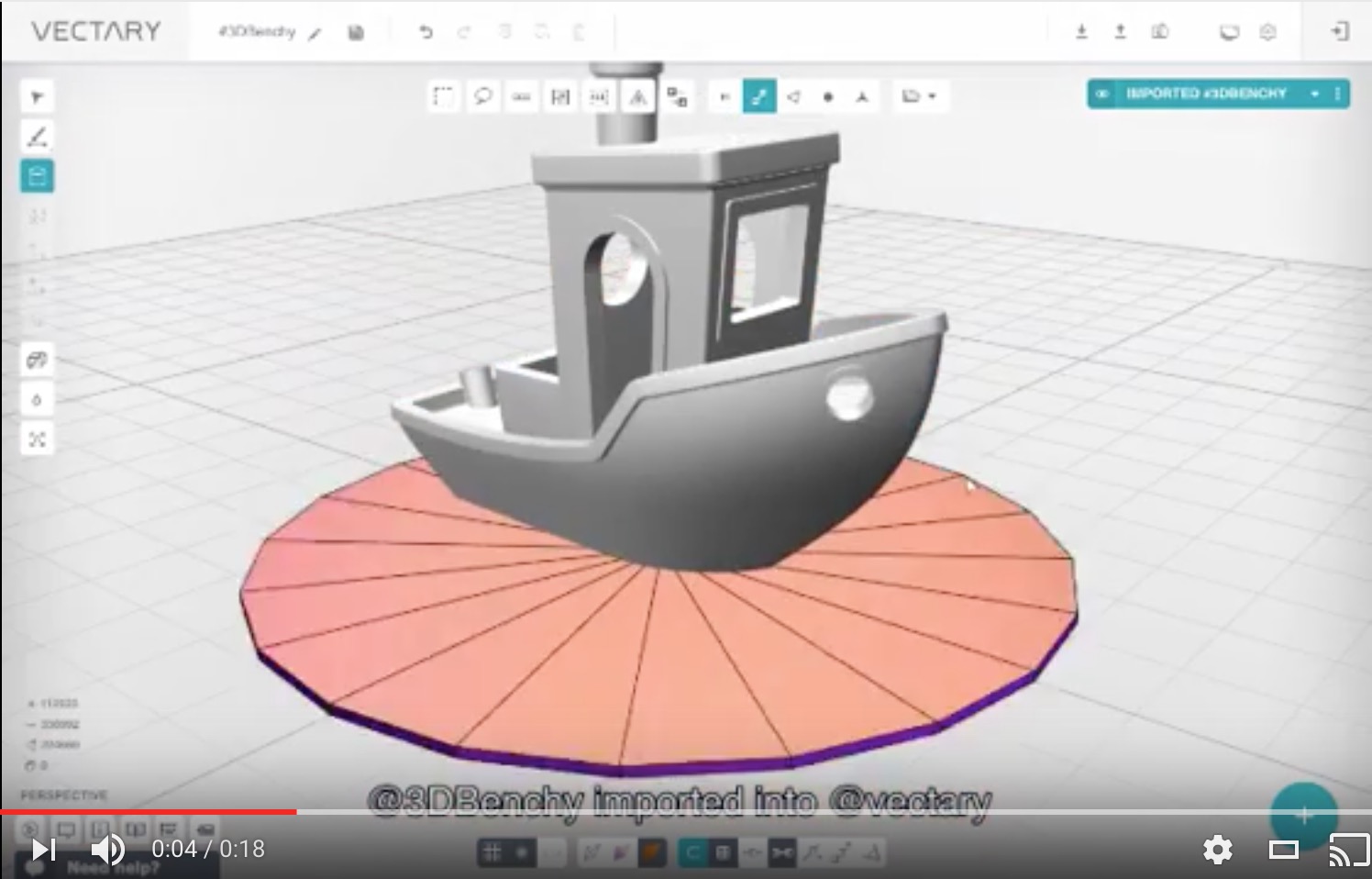Switch to face selection mode icon
The image size is (1372, 879).
coord(793,96)
